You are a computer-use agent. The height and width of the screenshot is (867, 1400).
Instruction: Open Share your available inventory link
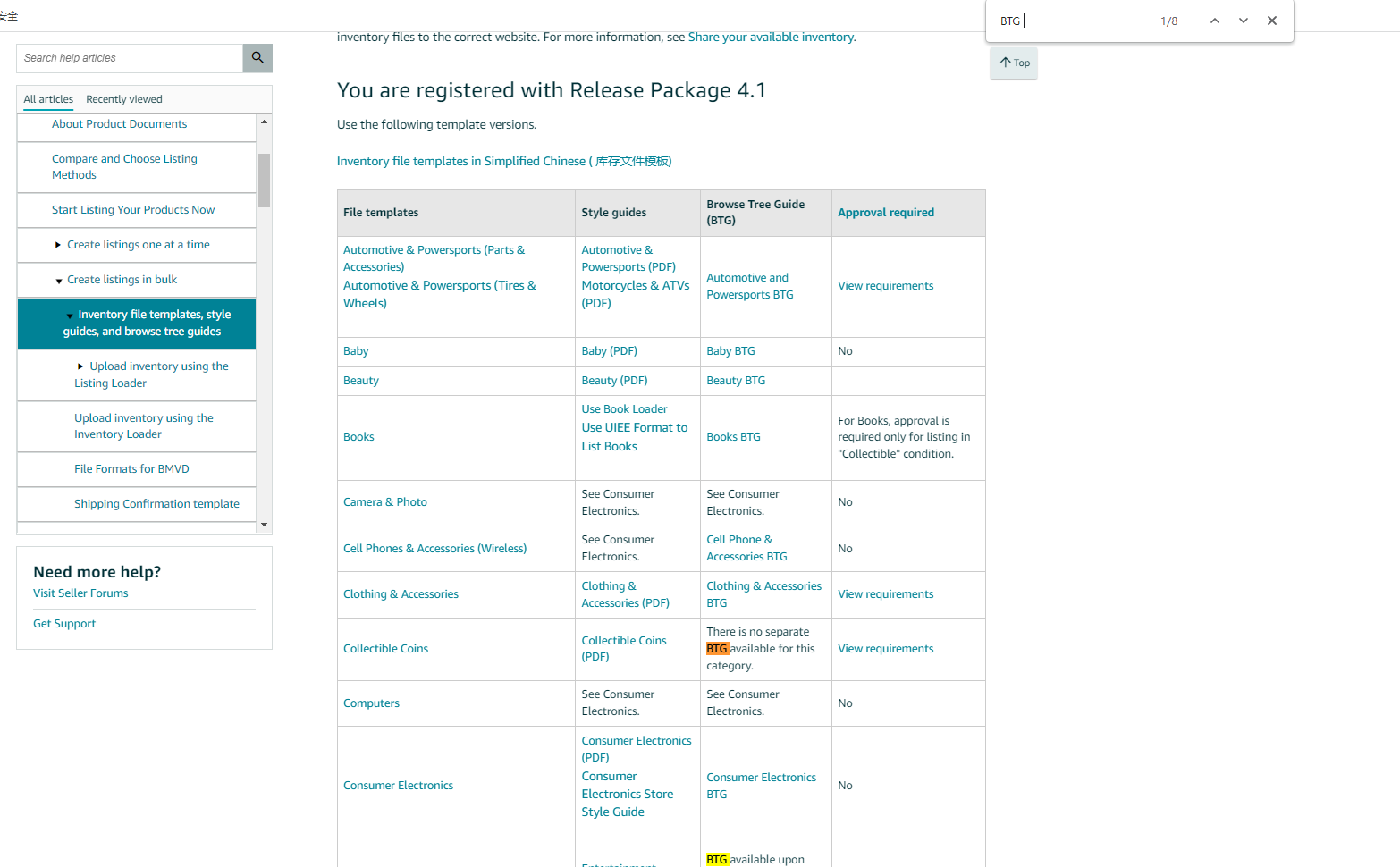click(x=771, y=37)
